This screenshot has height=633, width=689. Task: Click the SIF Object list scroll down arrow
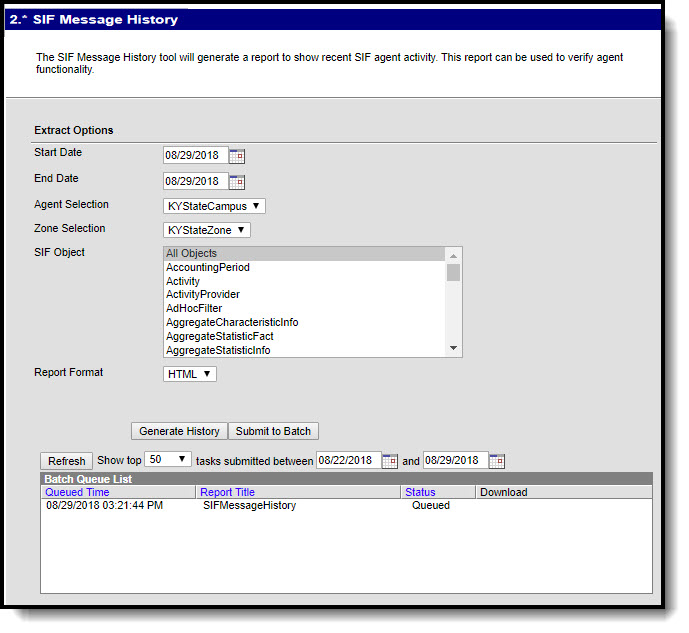pyautogui.click(x=453, y=348)
